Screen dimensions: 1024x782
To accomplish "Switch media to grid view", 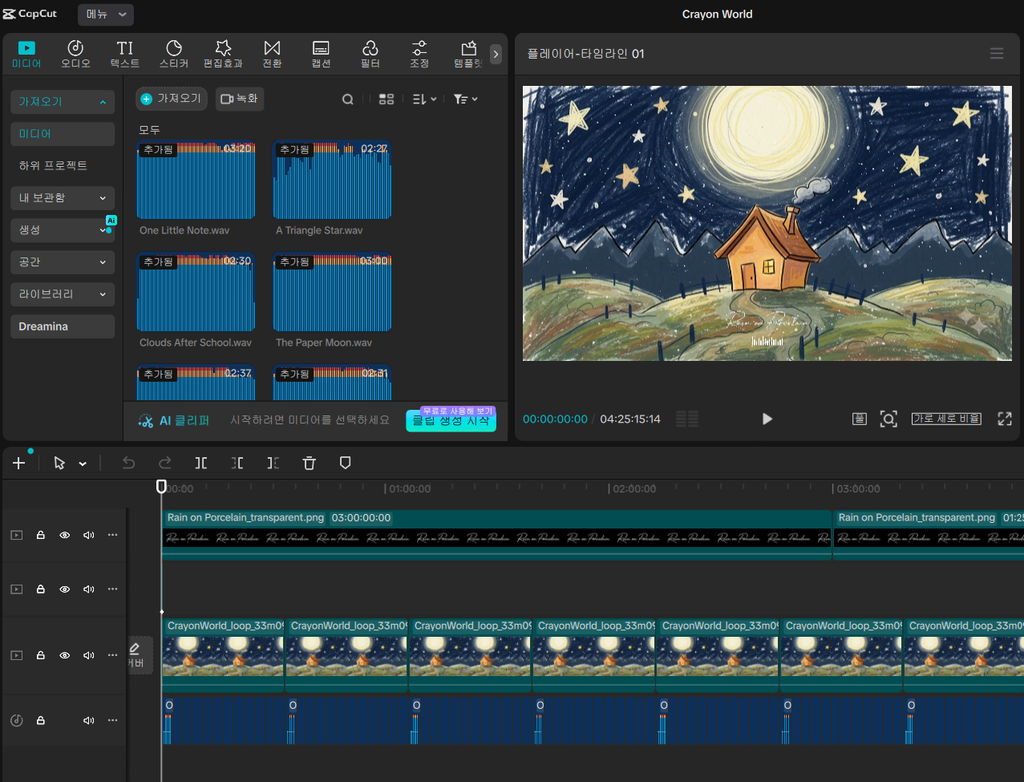I will point(387,99).
